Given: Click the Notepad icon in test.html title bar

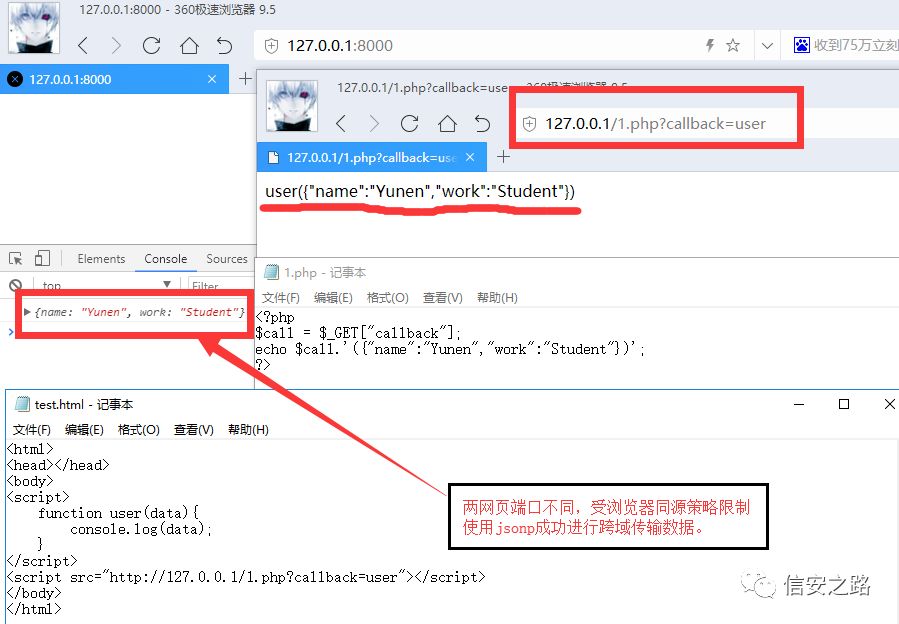Looking at the screenshot, I should (x=22, y=404).
